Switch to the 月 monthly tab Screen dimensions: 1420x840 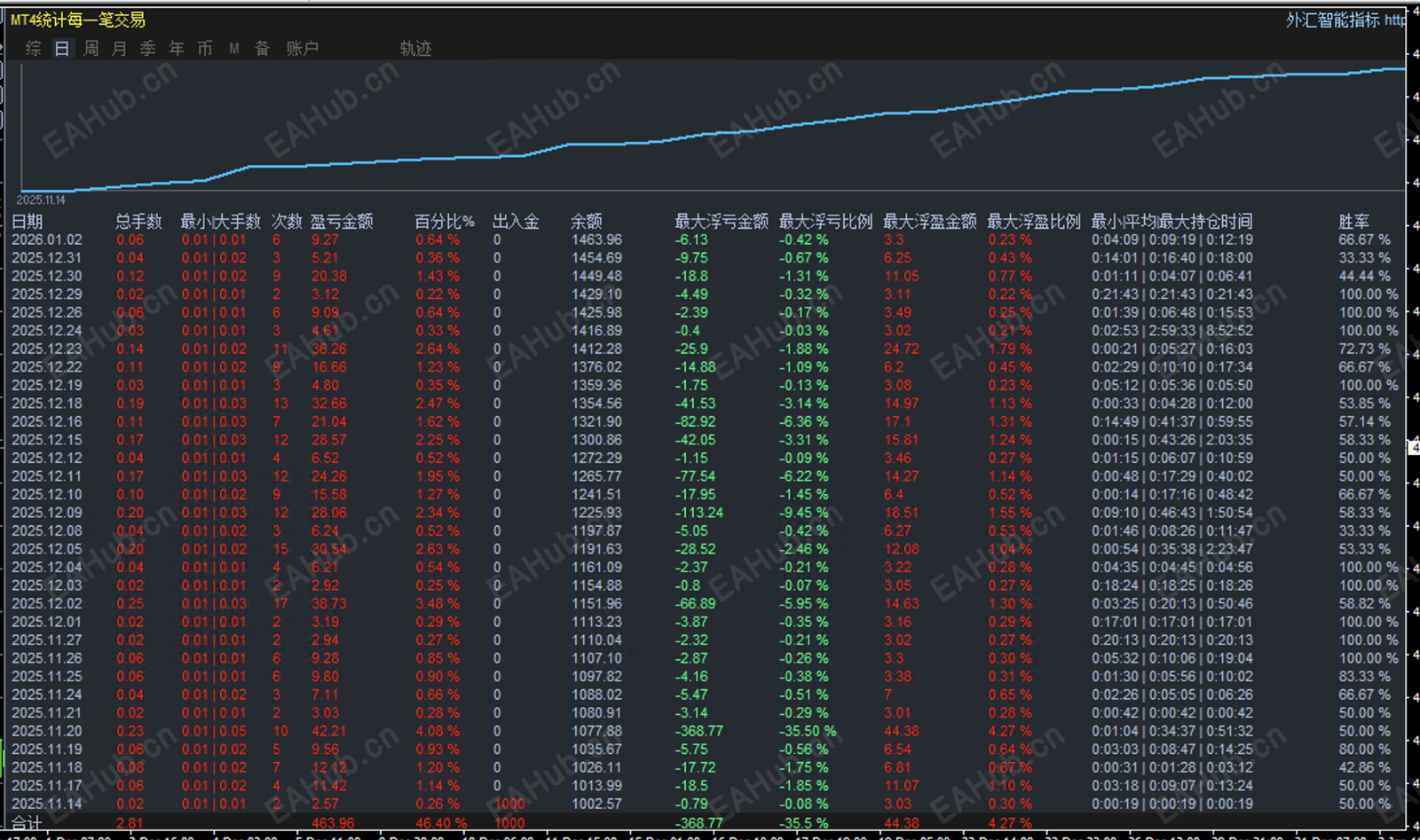pos(119,49)
